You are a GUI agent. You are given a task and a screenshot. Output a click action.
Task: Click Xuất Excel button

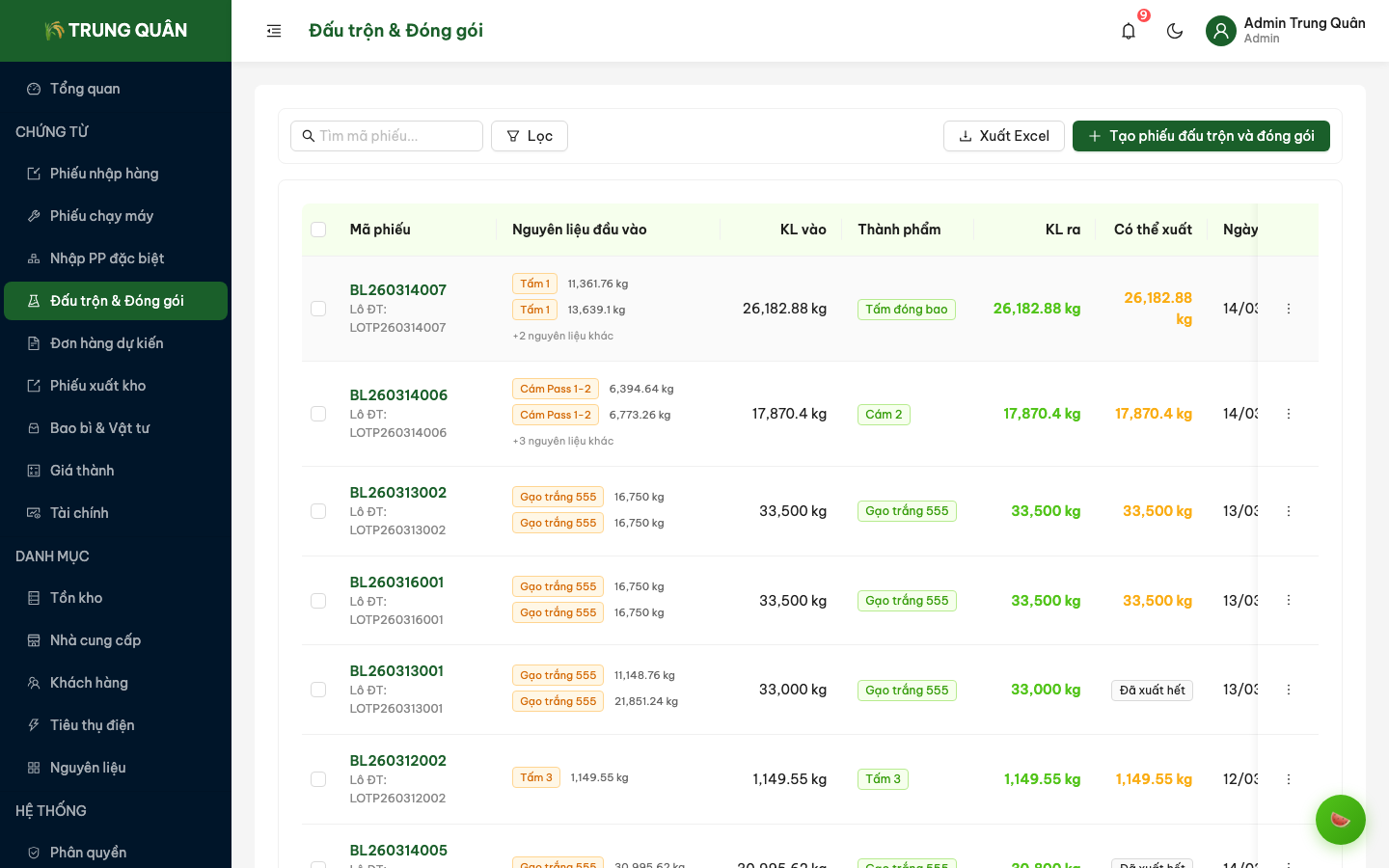click(1003, 136)
